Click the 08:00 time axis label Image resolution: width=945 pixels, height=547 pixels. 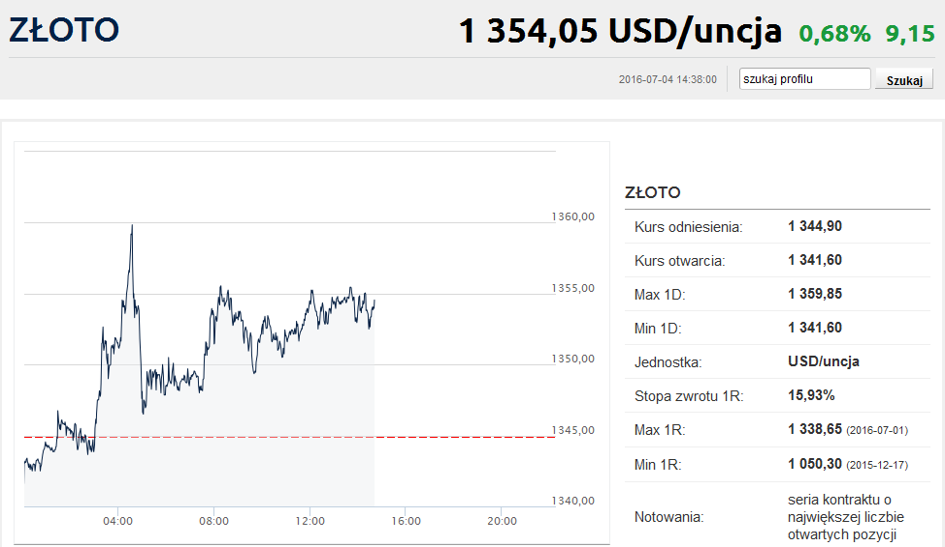click(x=214, y=521)
